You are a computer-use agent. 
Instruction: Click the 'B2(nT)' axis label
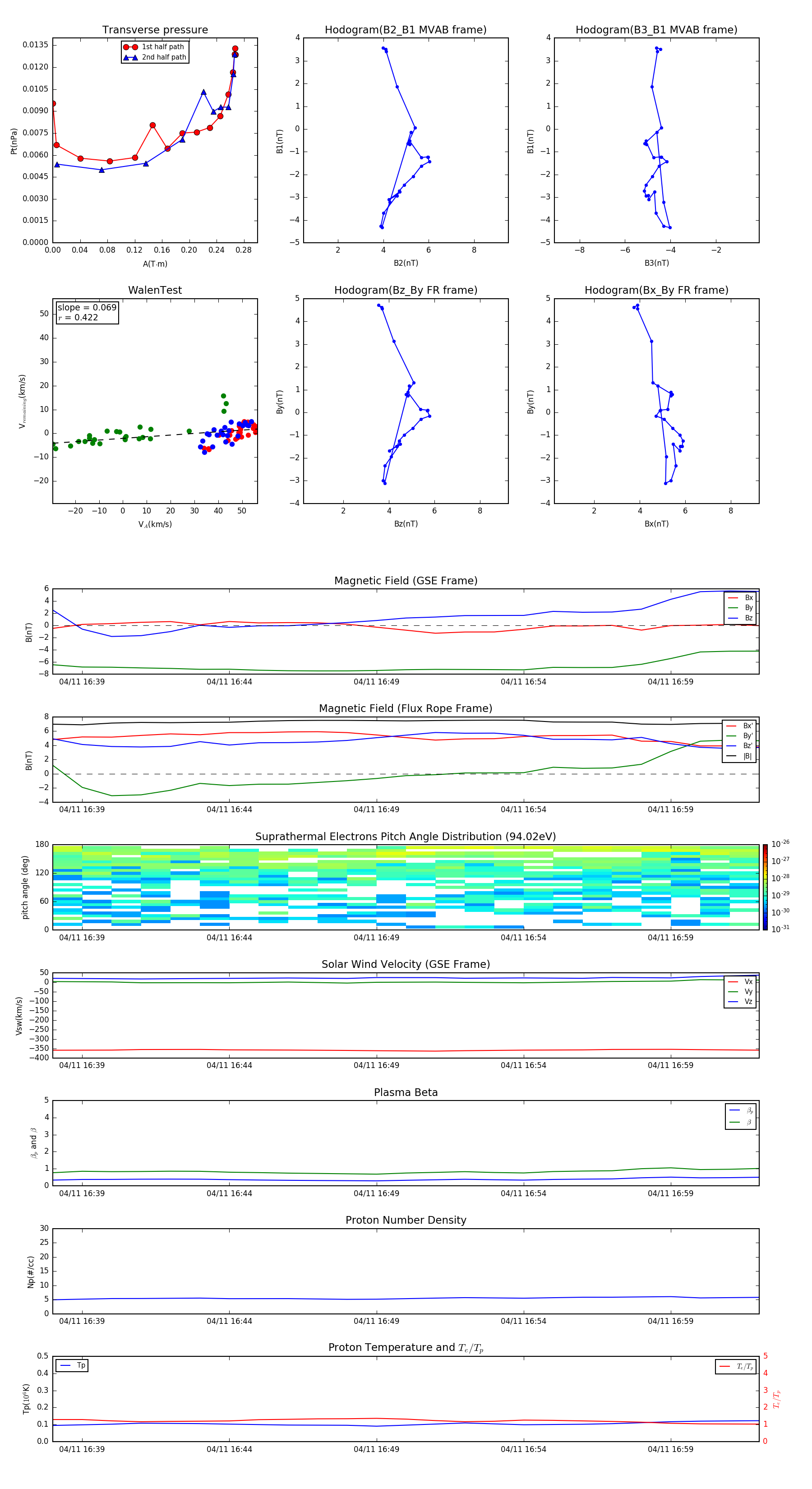tap(406, 263)
